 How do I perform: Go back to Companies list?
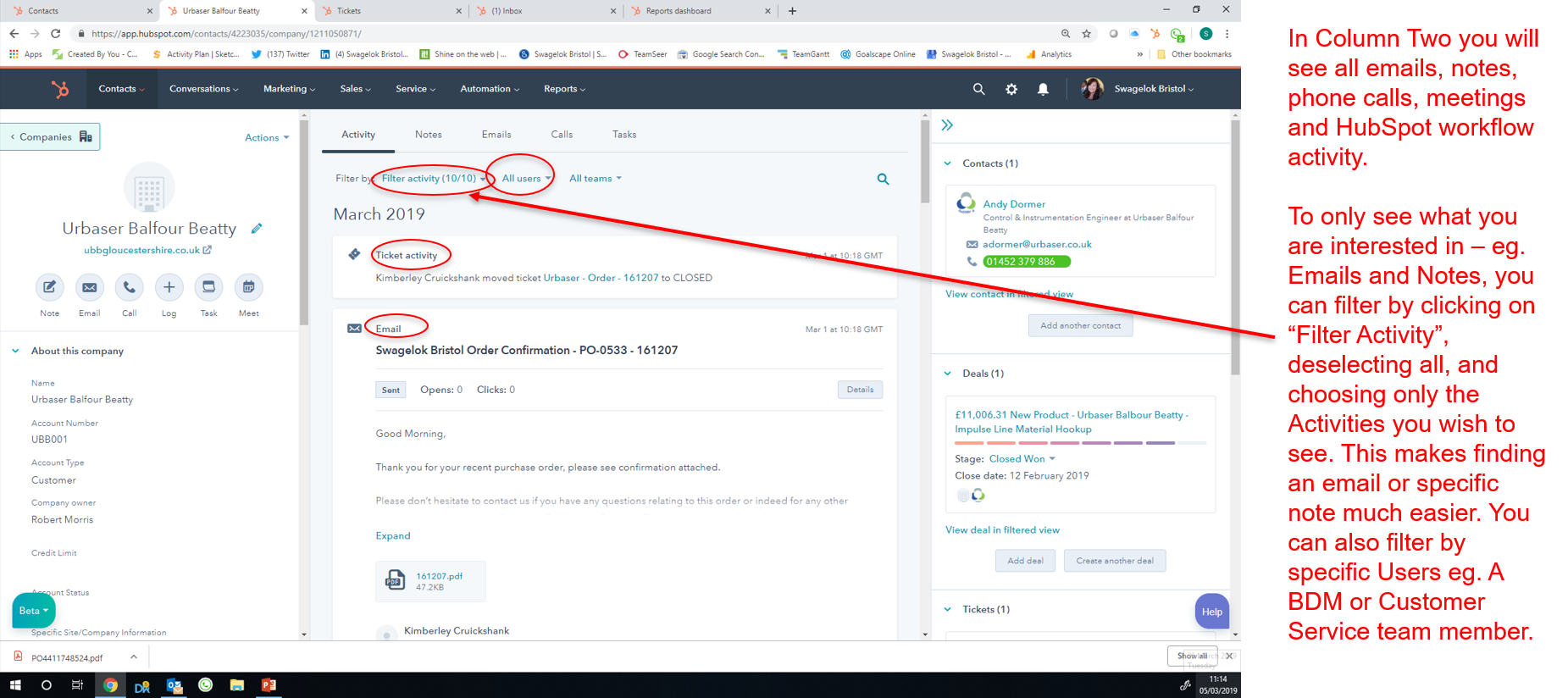(x=50, y=137)
